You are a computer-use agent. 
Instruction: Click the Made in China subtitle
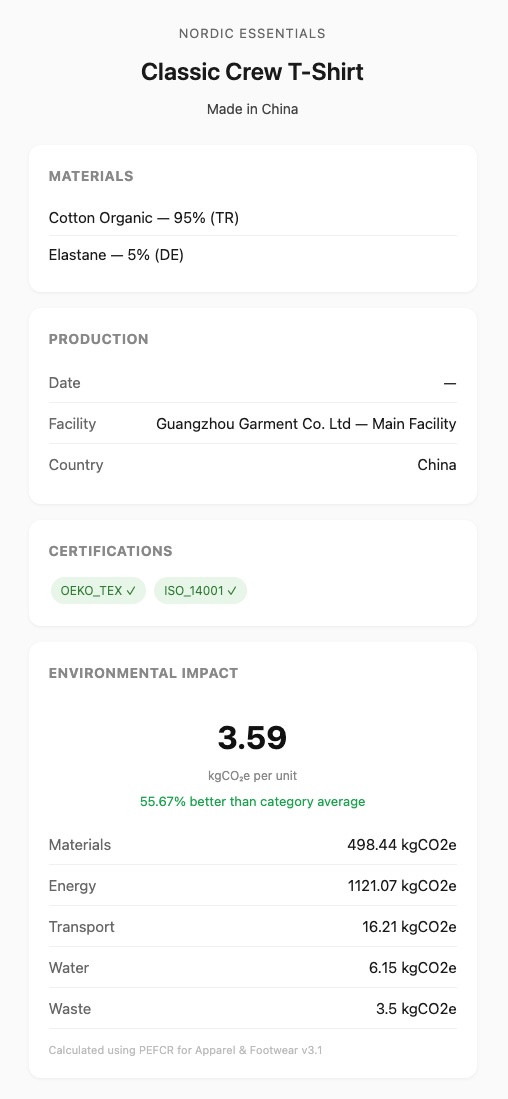click(x=252, y=109)
